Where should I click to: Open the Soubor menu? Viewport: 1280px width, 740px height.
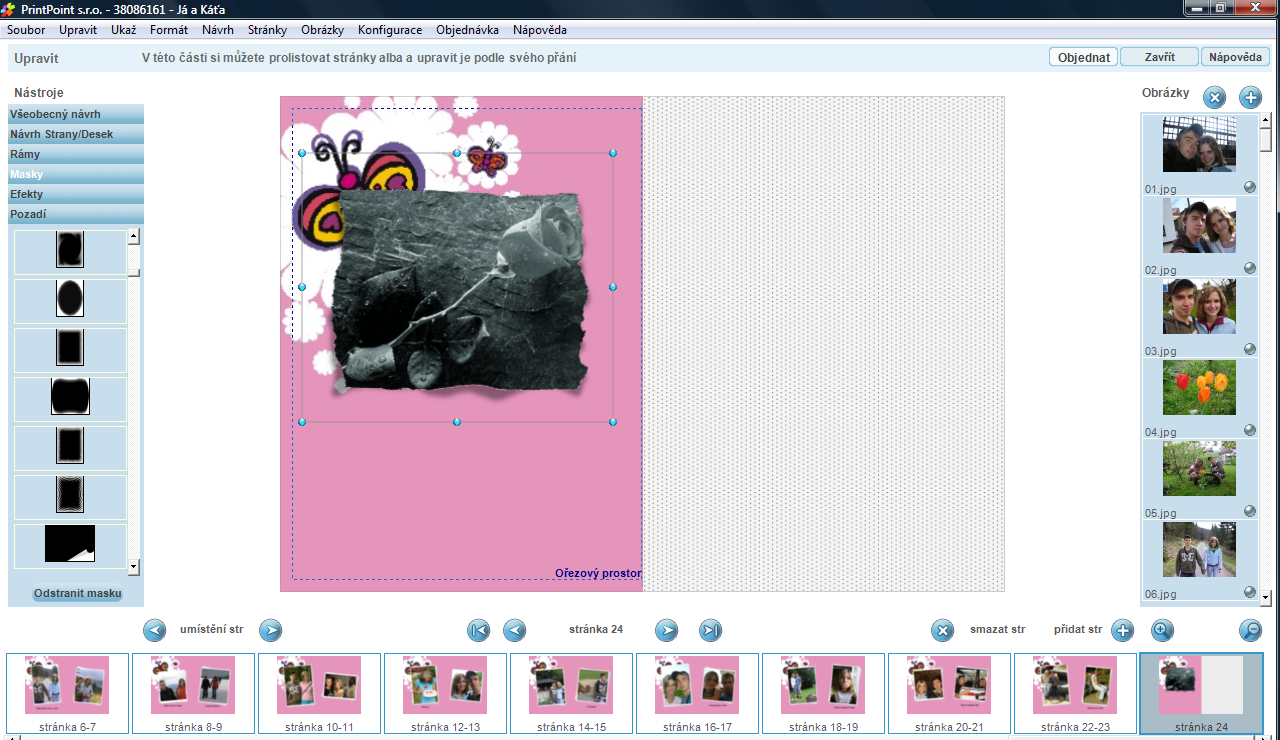[26, 30]
